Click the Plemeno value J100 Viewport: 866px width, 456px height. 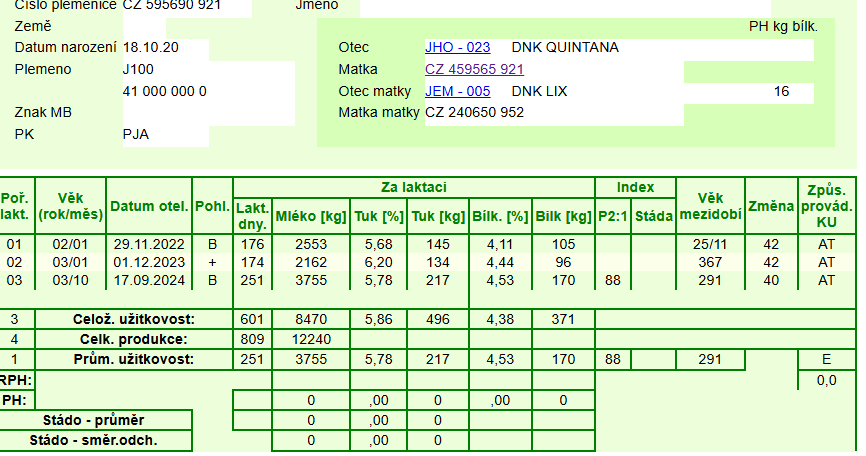coord(138,69)
